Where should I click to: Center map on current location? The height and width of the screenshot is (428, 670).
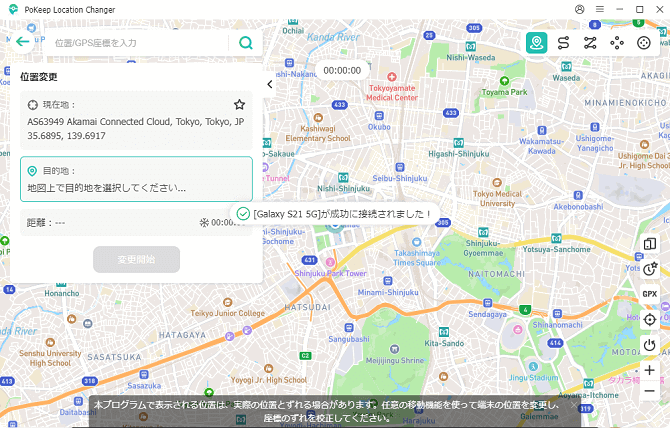point(650,319)
